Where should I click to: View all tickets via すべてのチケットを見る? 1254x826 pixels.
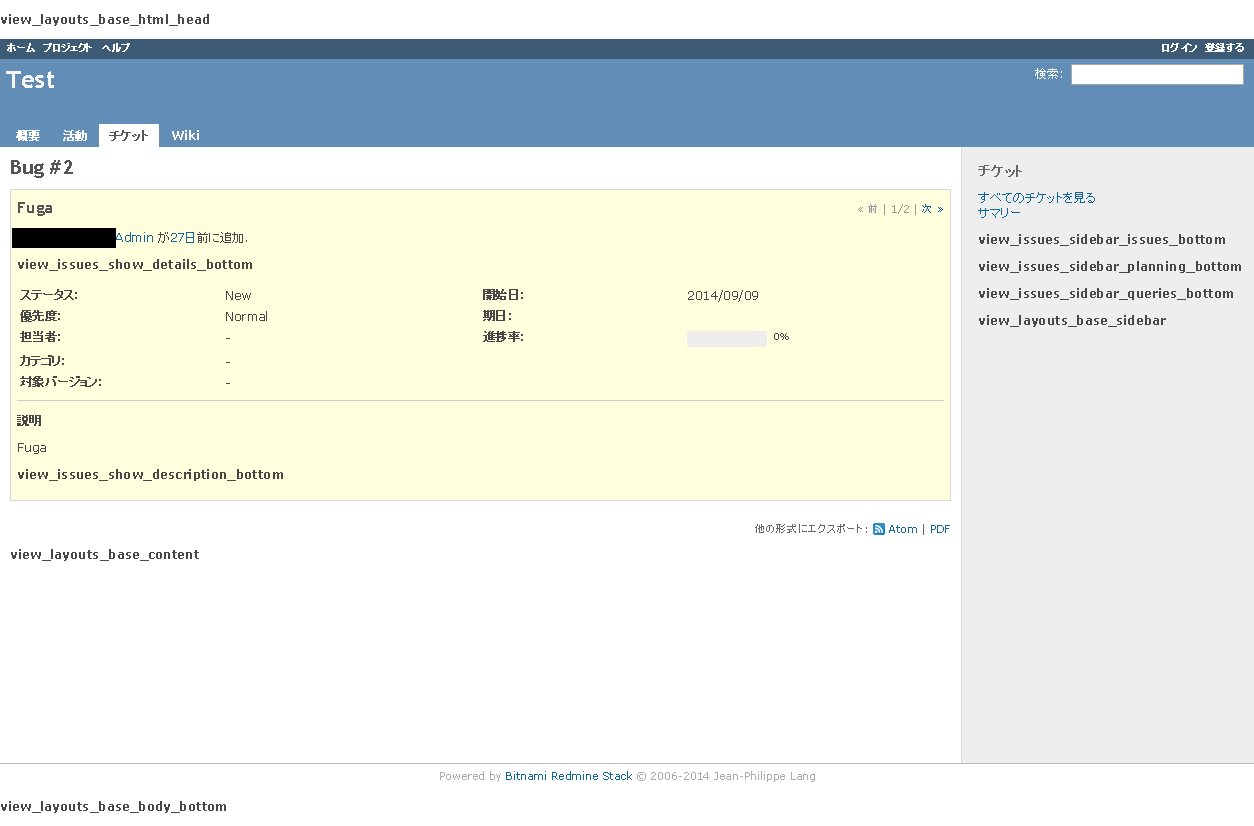click(1037, 197)
